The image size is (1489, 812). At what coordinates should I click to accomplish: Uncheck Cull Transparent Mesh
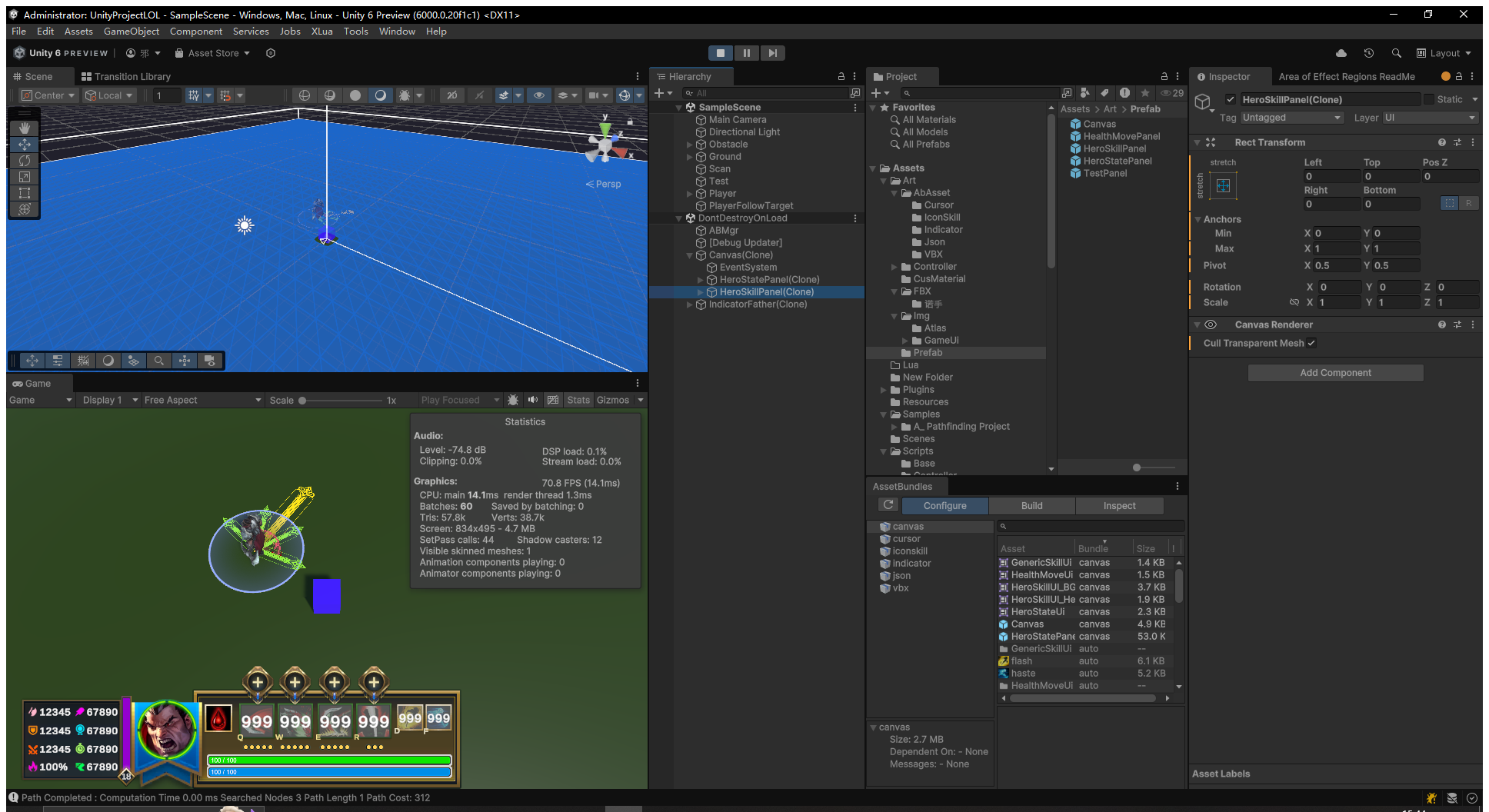[x=1311, y=343]
